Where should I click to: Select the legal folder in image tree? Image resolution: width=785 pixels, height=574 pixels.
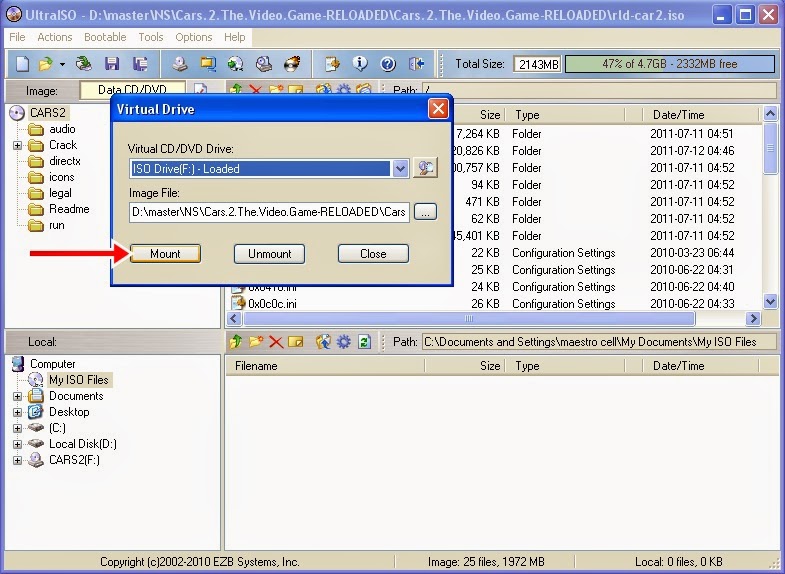click(60, 193)
